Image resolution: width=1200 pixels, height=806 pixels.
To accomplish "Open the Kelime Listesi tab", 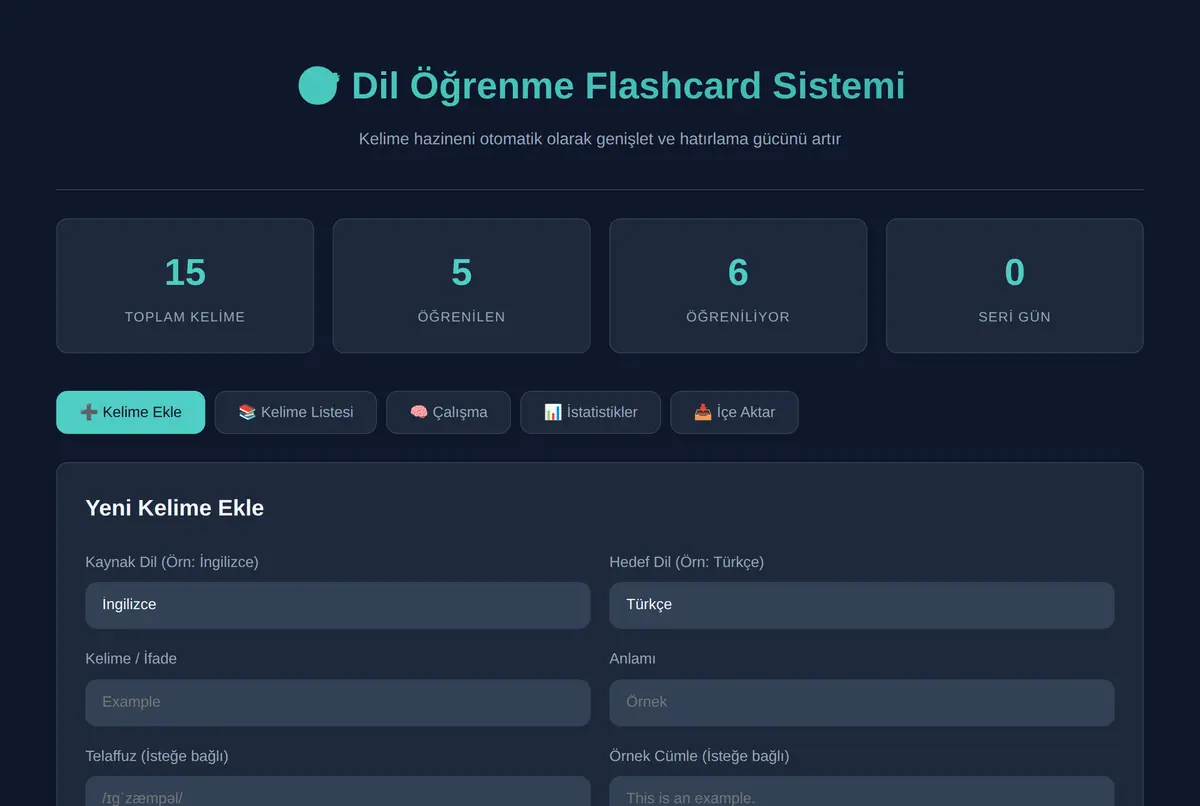I will (296, 412).
